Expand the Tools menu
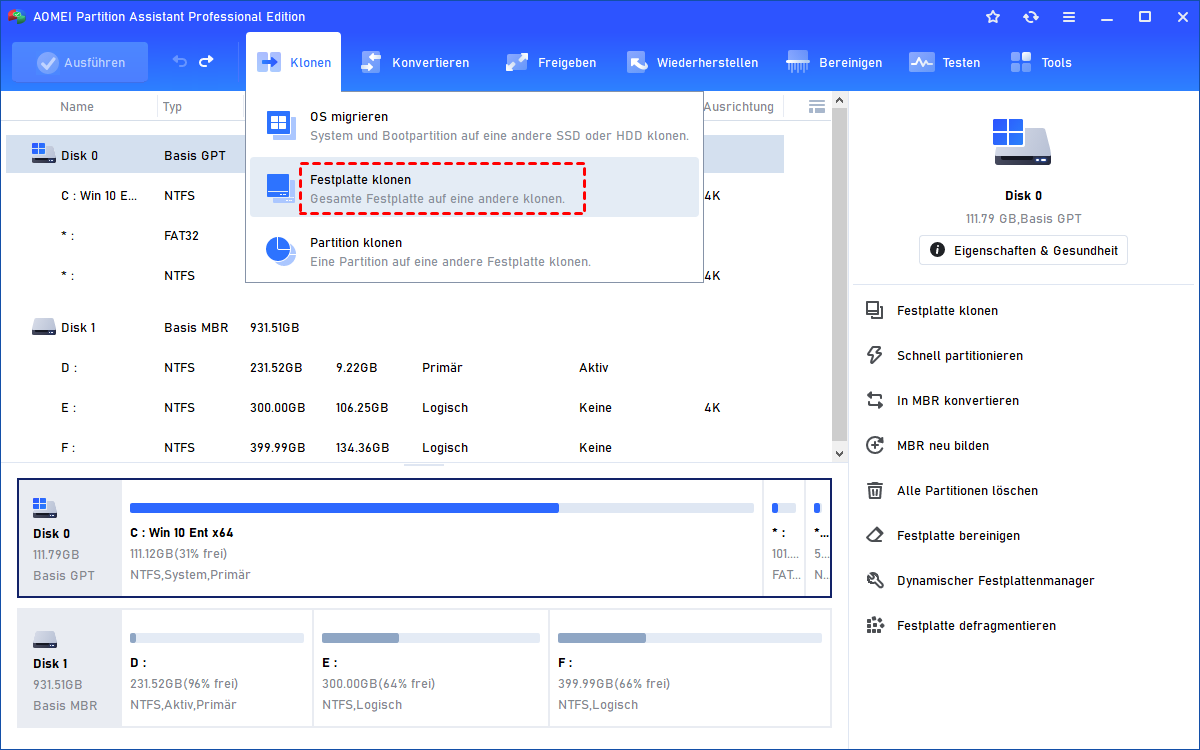Screen dimensions: 1200x750 [1041, 62]
